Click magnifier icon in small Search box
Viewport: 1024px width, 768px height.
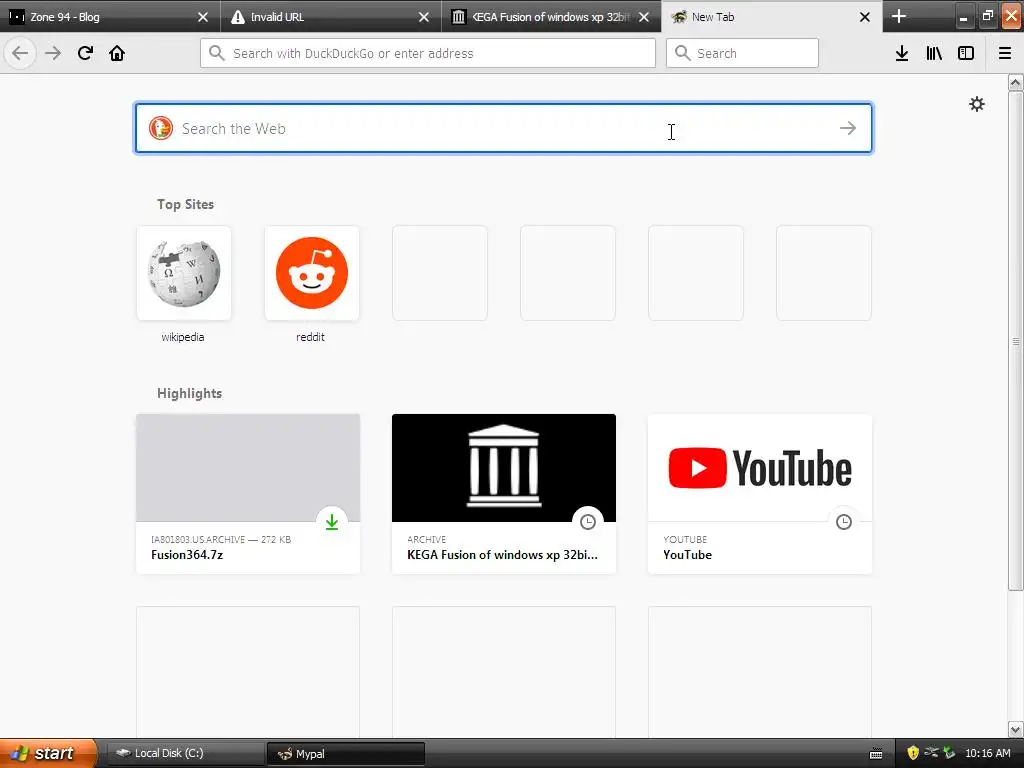[x=682, y=53]
